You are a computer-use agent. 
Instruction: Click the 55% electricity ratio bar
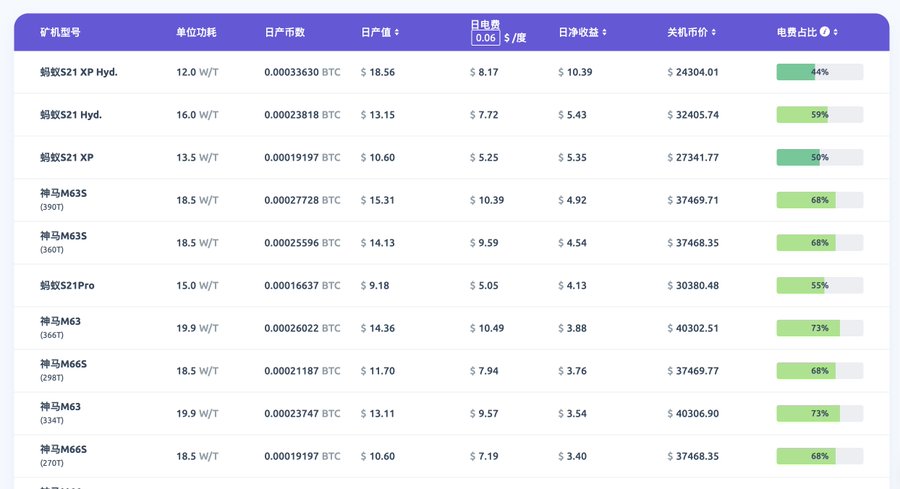(820, 285)
